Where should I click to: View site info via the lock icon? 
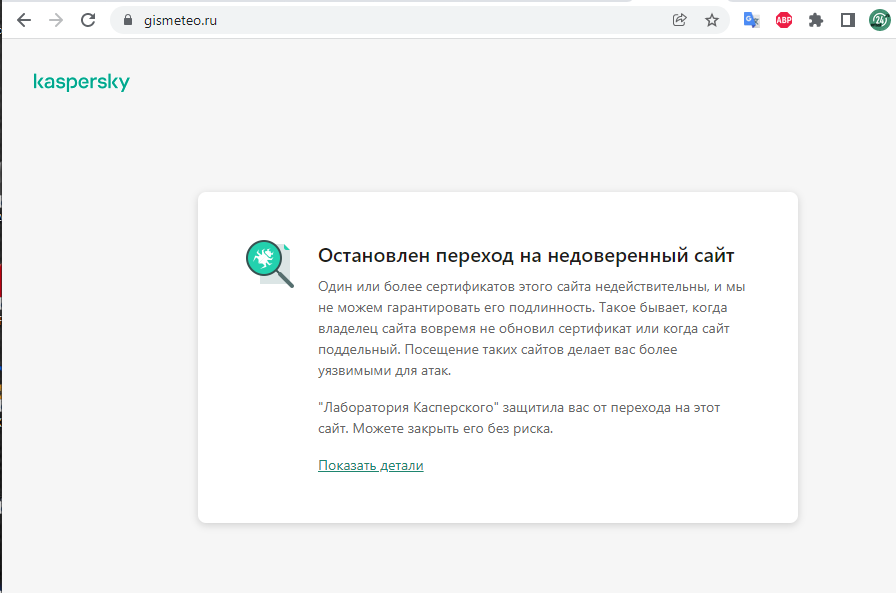[128, 20]
